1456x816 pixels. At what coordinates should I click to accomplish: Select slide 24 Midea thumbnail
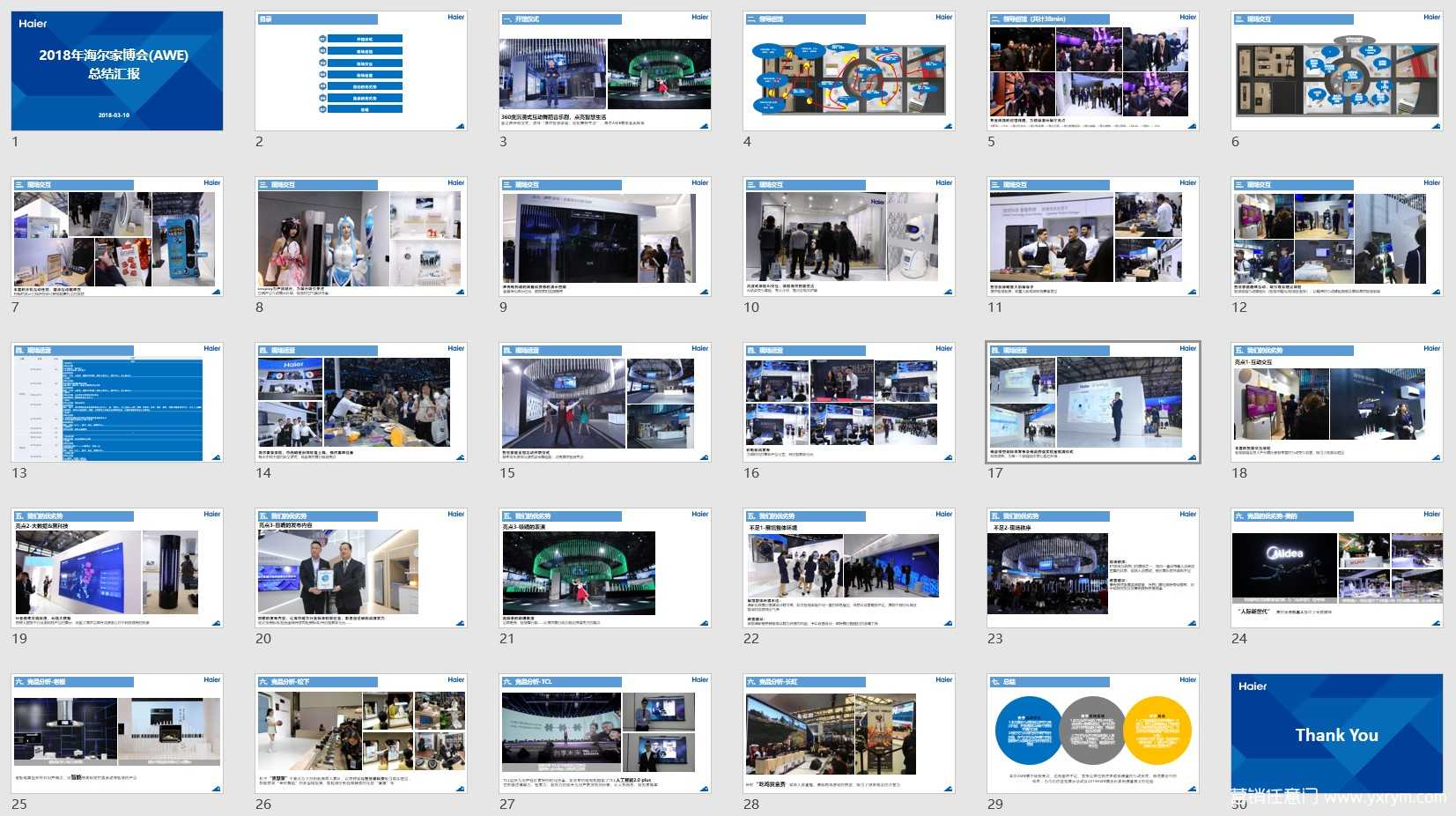(1337, 568)
